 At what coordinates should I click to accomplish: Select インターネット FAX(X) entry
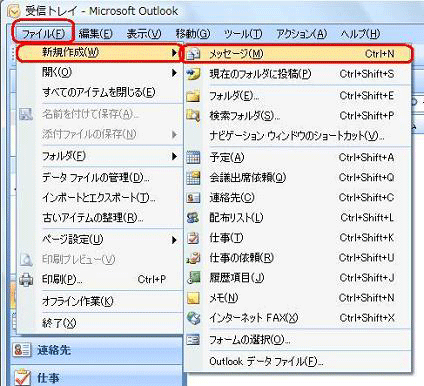pos(298,318)
